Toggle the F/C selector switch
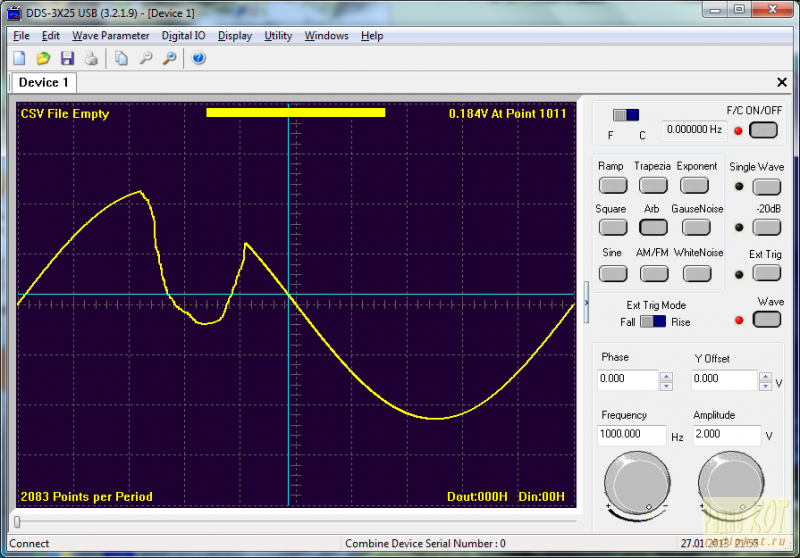Screen dimensions: 800x558 coord(626,115)
